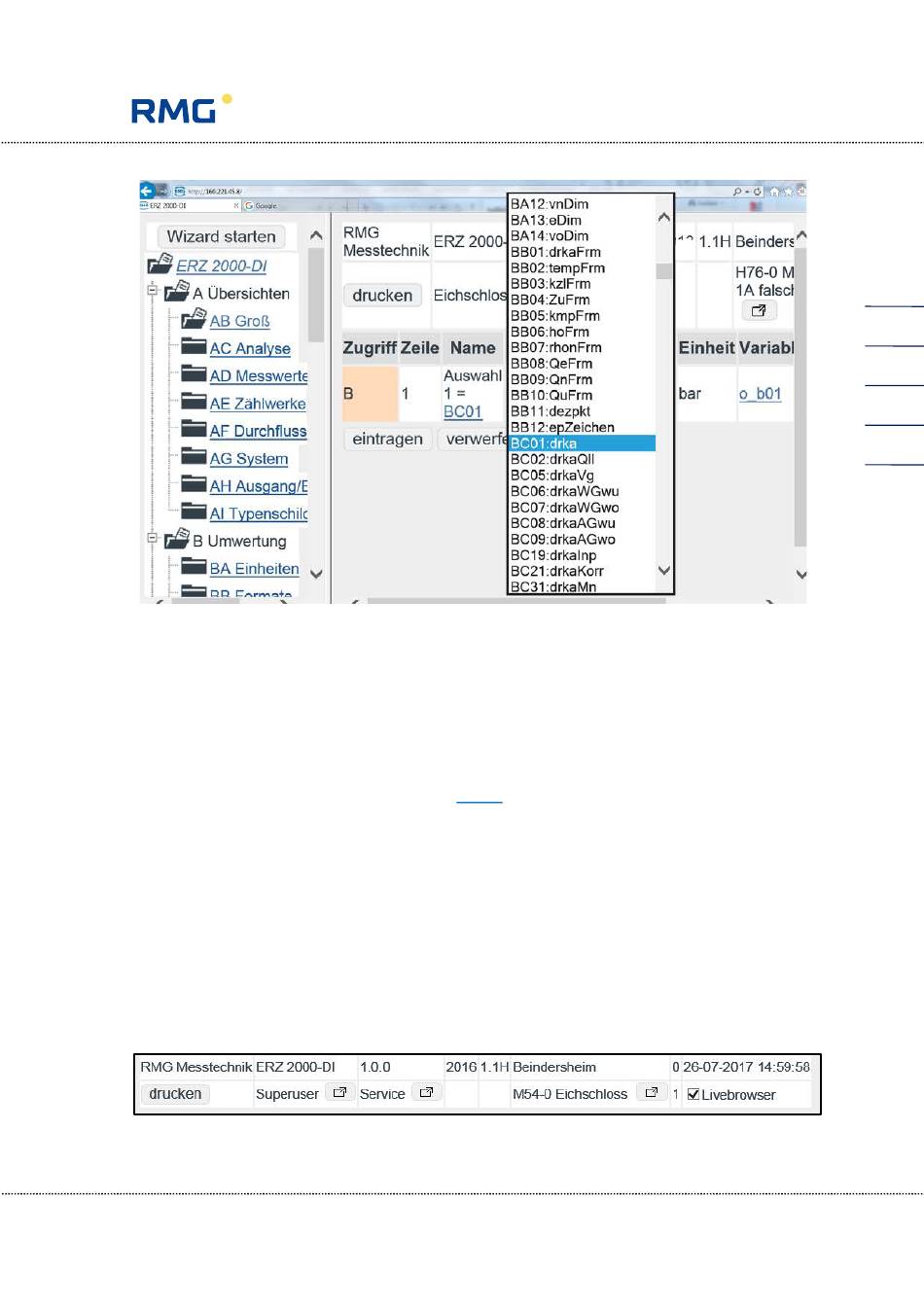Screen dimensions: 924x1307
Task: Open the AC Analyse link
Action: [250, 348]
